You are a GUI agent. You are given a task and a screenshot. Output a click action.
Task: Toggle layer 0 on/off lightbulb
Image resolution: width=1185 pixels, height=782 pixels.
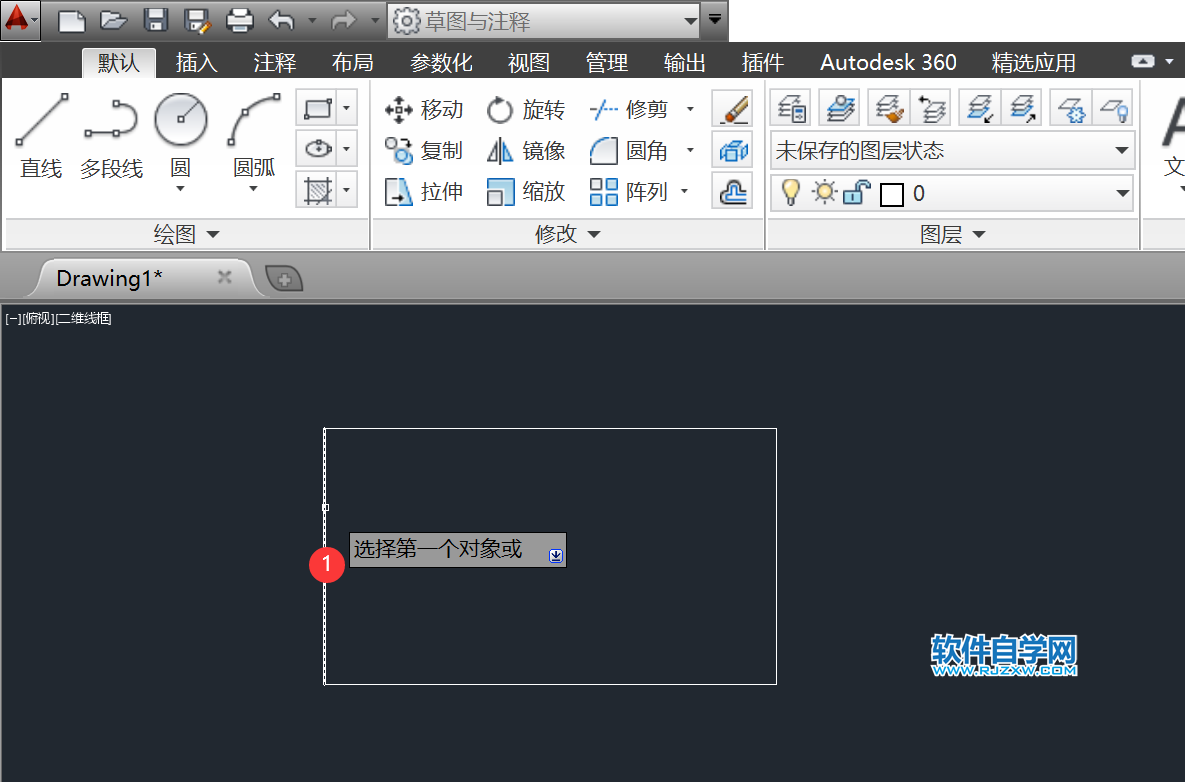pyautogui.click(x=791, y=193)
